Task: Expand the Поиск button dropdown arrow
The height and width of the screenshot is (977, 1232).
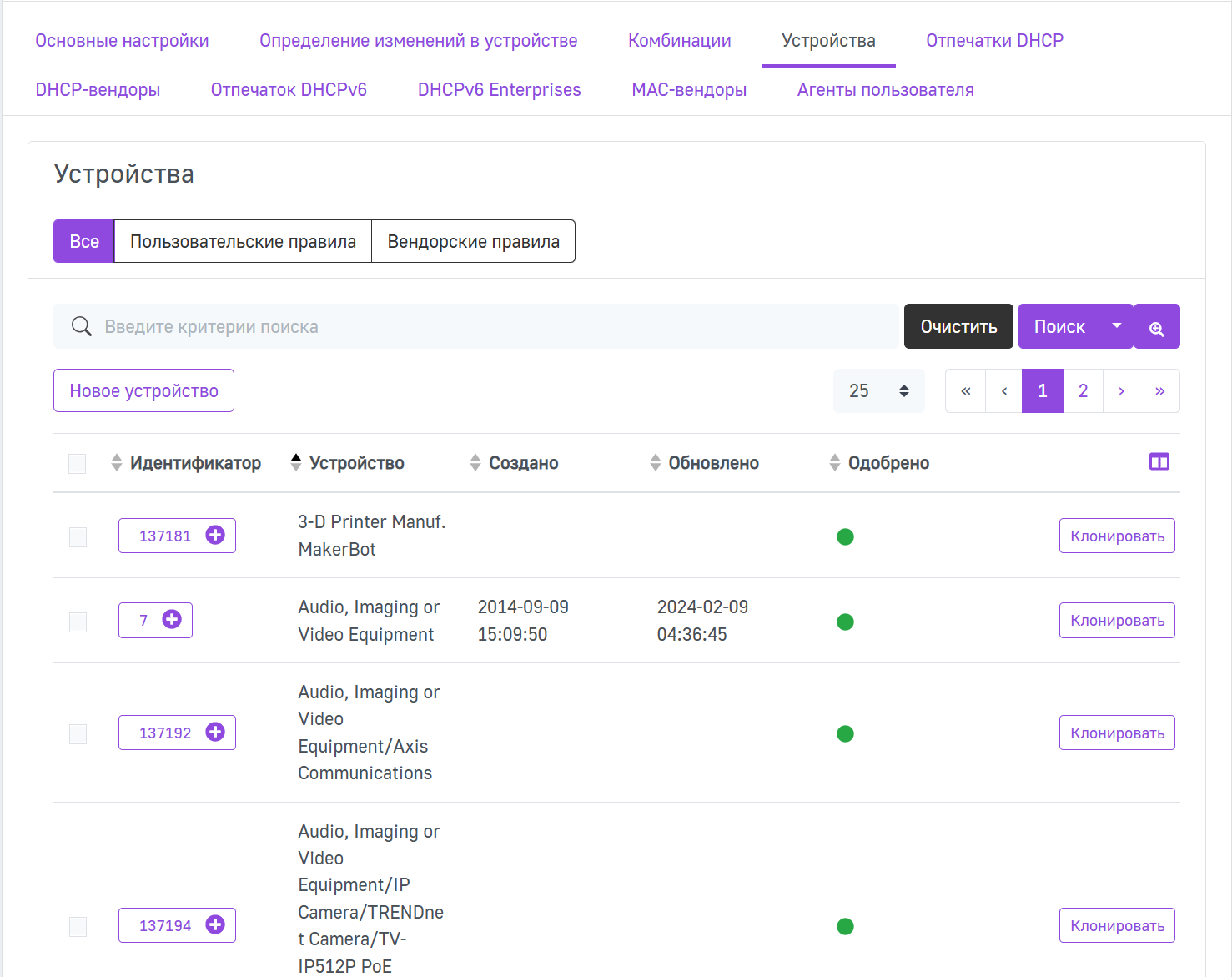Action: (x=1117, y=326)
